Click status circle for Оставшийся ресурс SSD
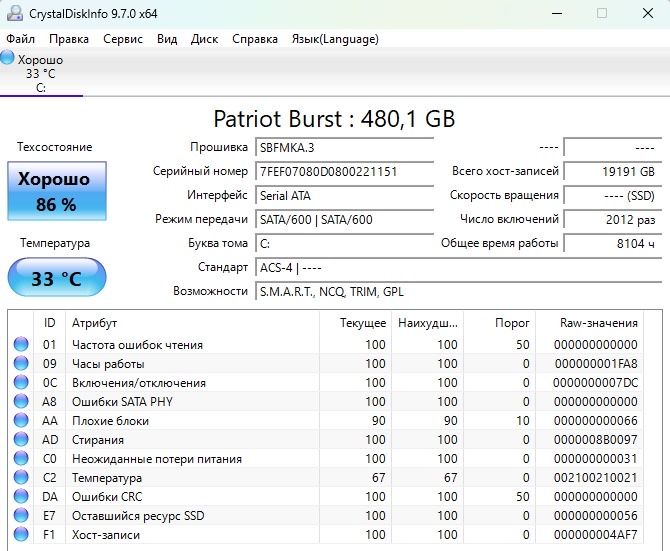The image size is (670, 551). pyautogui.click(x=21, y=516)
